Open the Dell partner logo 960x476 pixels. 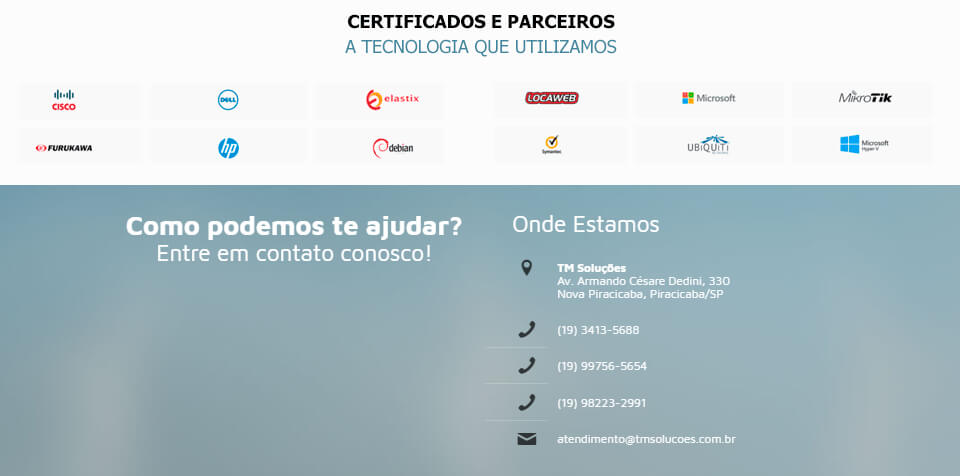pos(228,100)
